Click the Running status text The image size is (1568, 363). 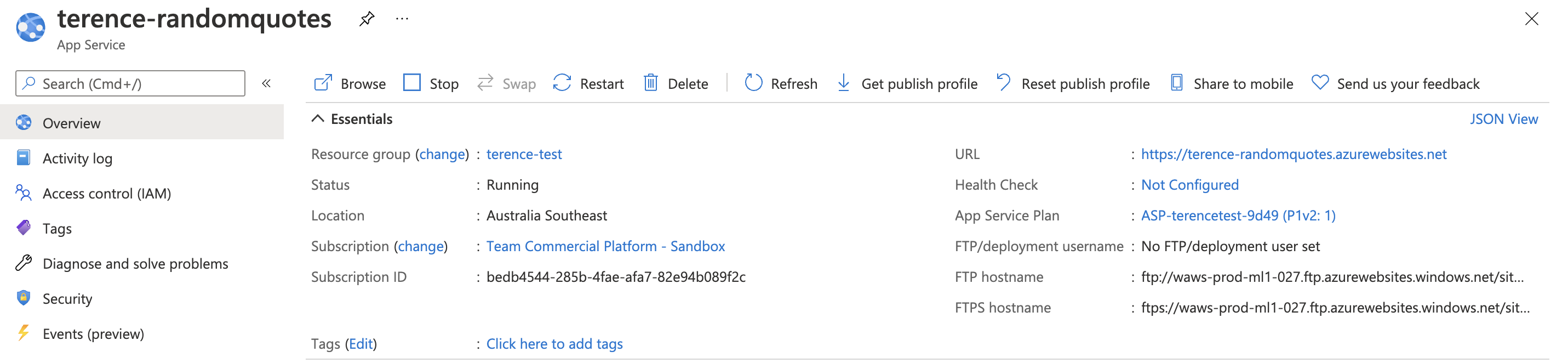[512, 185]
